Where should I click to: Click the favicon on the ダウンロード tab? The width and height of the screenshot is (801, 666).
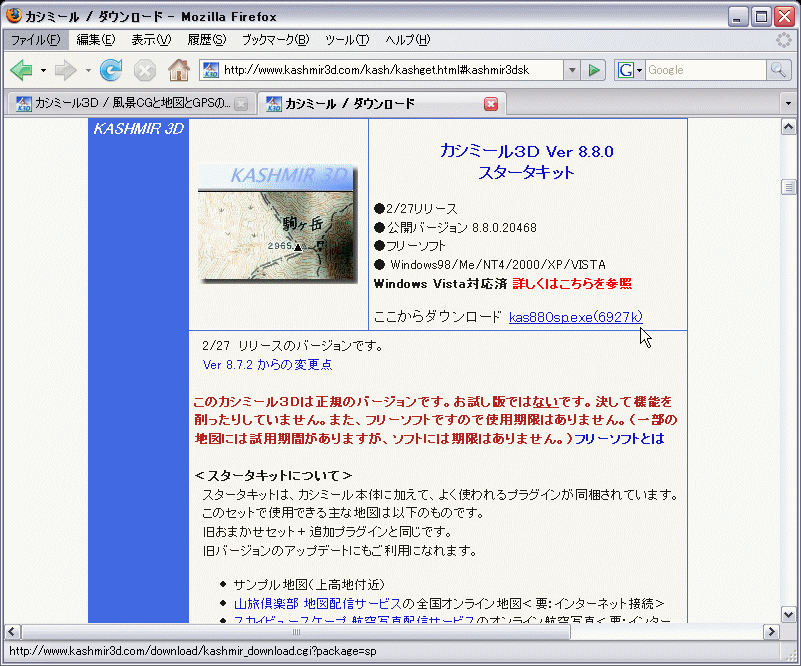click(x=274, y=104)
